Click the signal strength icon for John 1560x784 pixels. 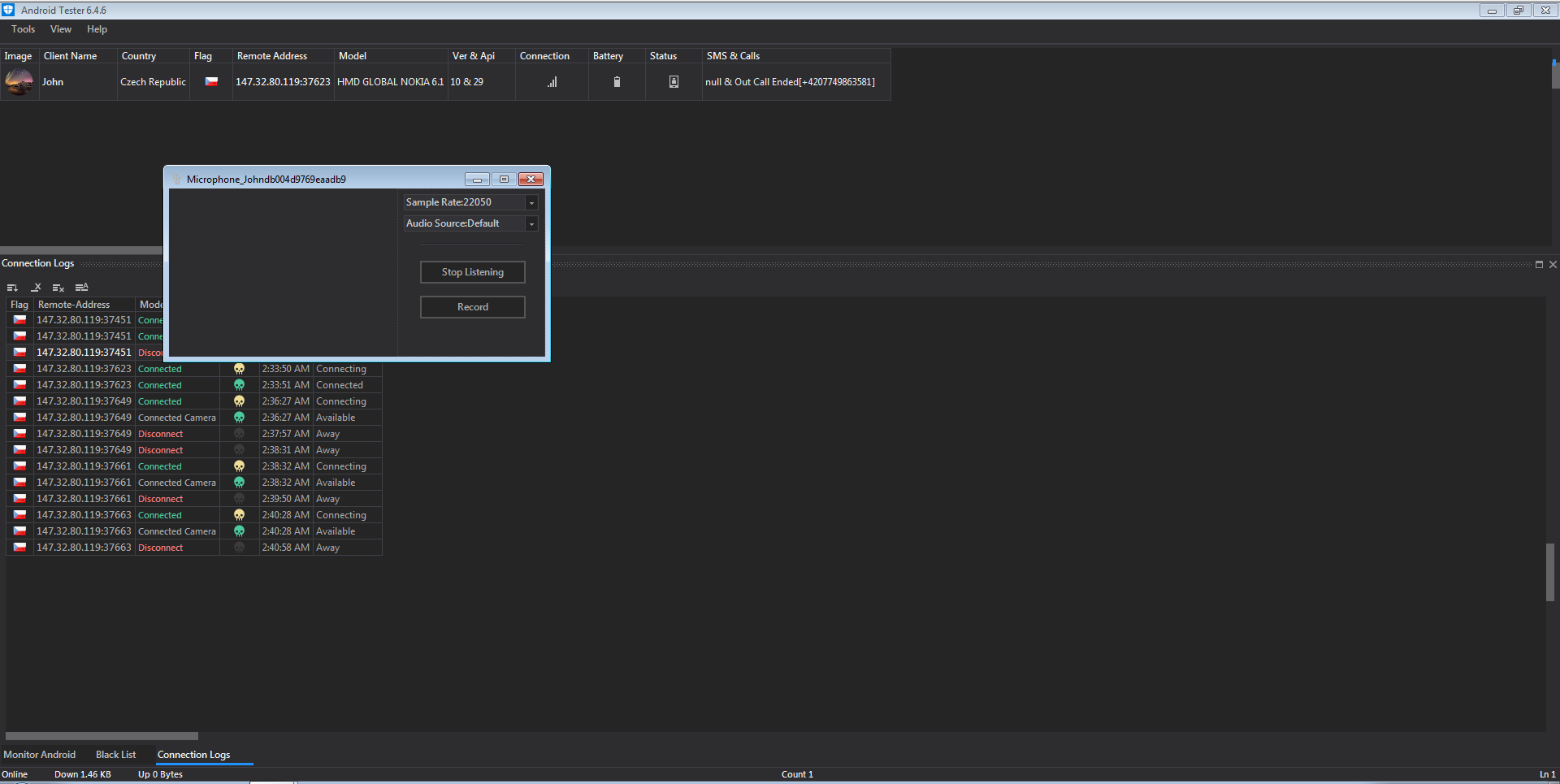coord(552,82)
